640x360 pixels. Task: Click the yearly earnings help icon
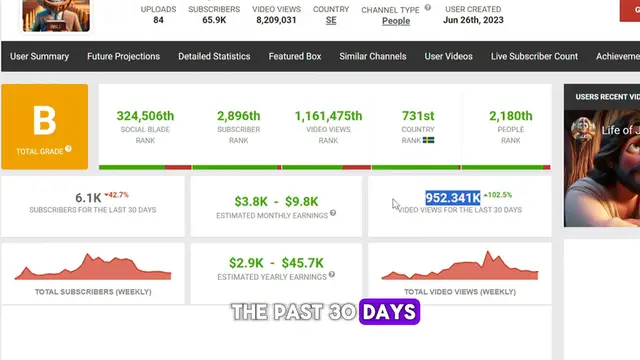(x=332, y=274)
